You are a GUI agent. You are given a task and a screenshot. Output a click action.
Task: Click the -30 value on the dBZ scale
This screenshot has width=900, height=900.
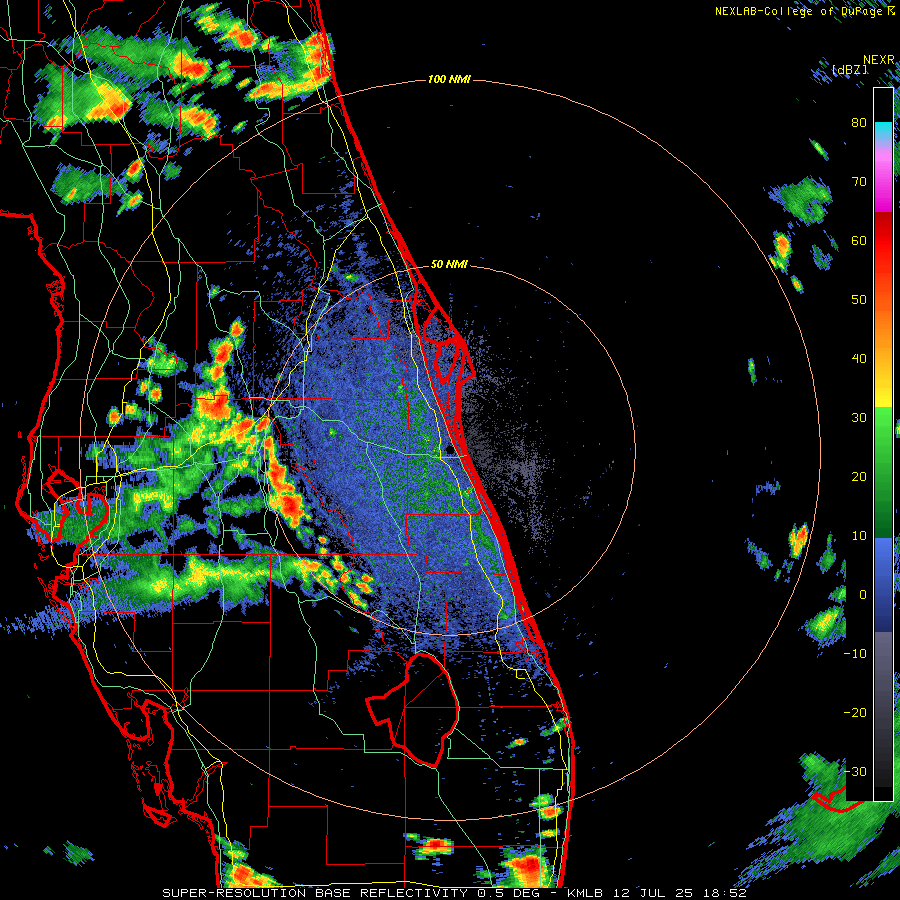point(855,771)
